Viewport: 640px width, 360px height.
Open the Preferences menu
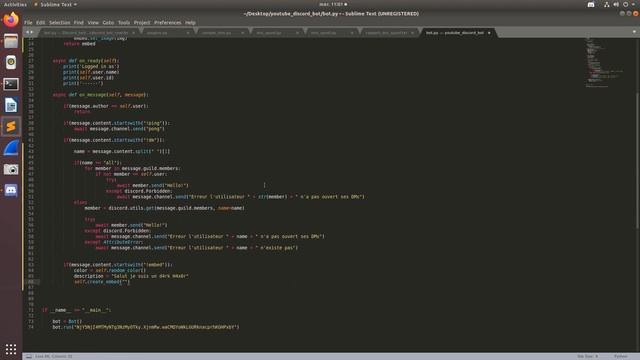tap(168, 22)
